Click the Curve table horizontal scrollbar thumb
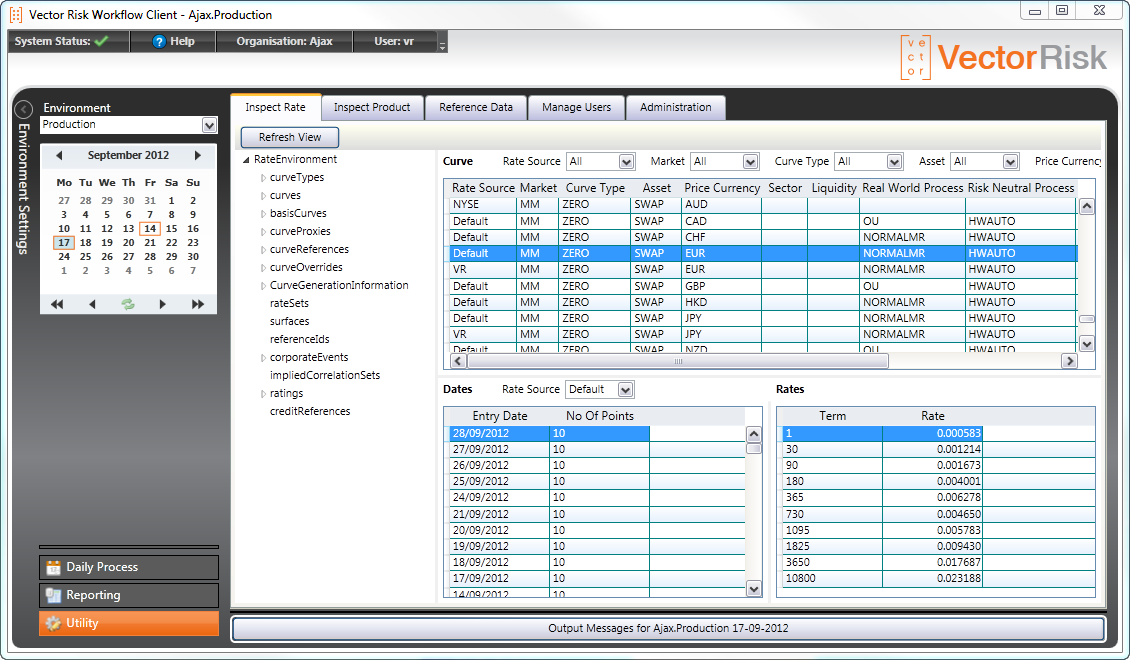This screenshot has height=660, width=1130. (x=677, y=361)
